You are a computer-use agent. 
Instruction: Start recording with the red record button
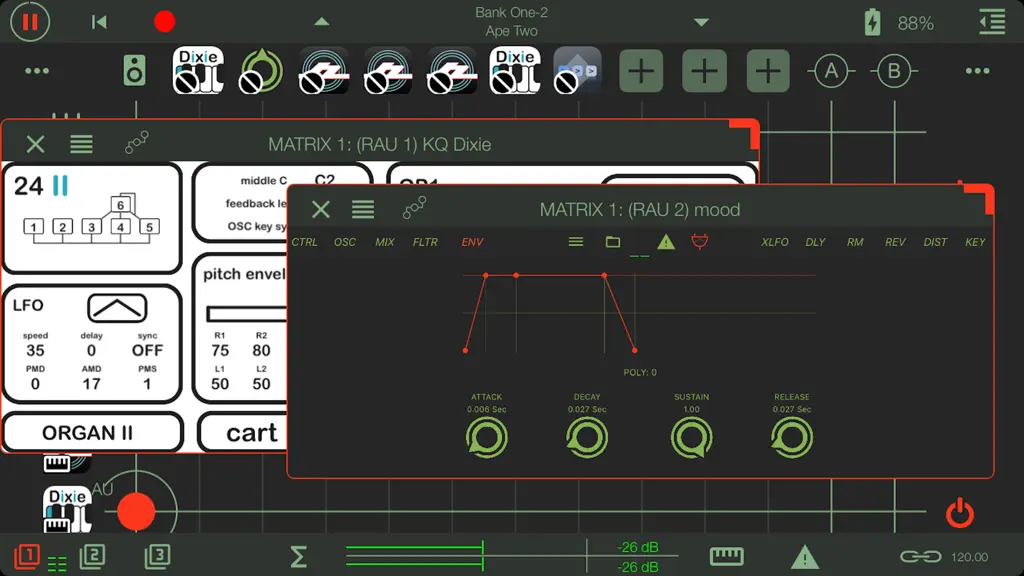(164, 22)
